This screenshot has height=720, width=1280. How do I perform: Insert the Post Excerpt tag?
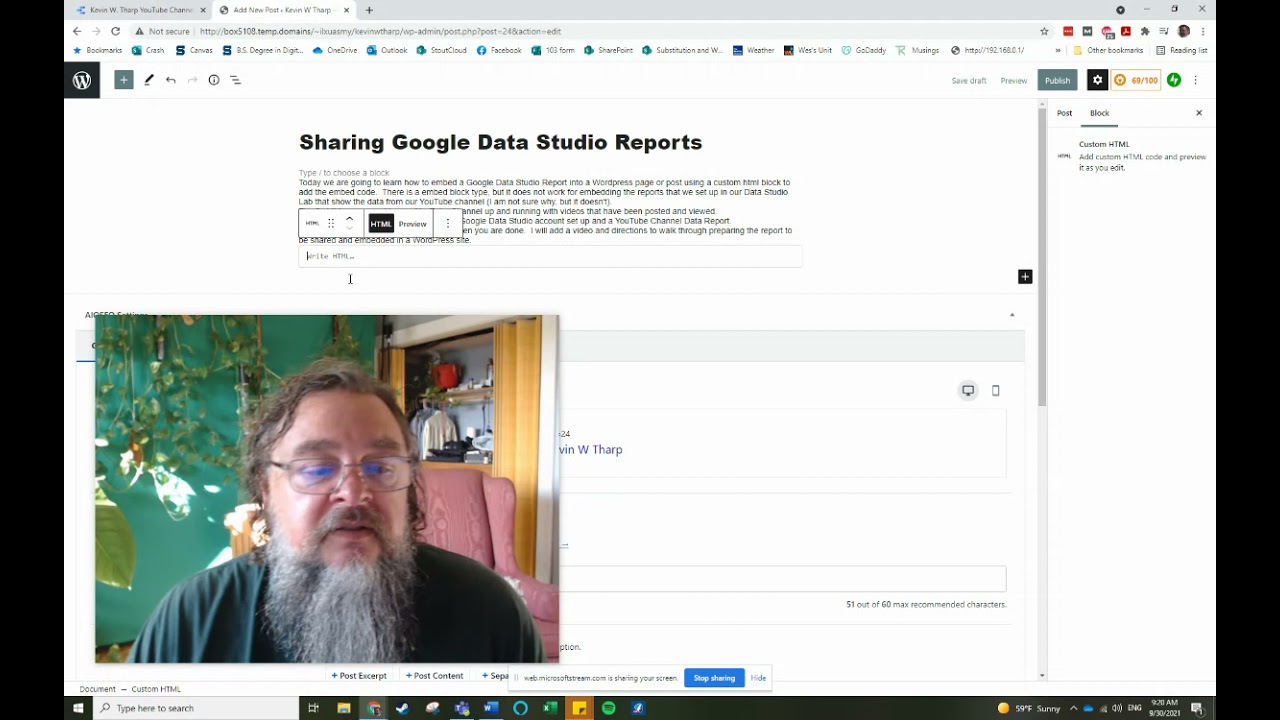(359, 676)
